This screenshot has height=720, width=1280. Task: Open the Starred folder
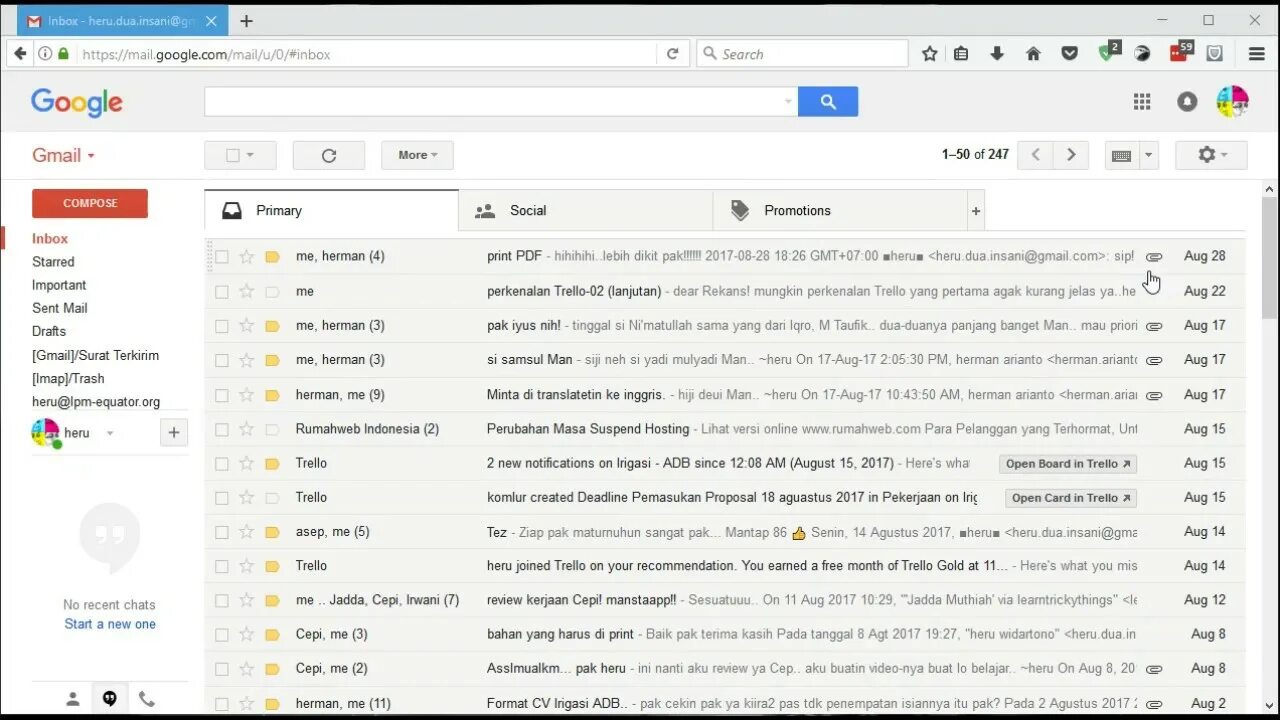pyautogui.click(x=53, y=262)
